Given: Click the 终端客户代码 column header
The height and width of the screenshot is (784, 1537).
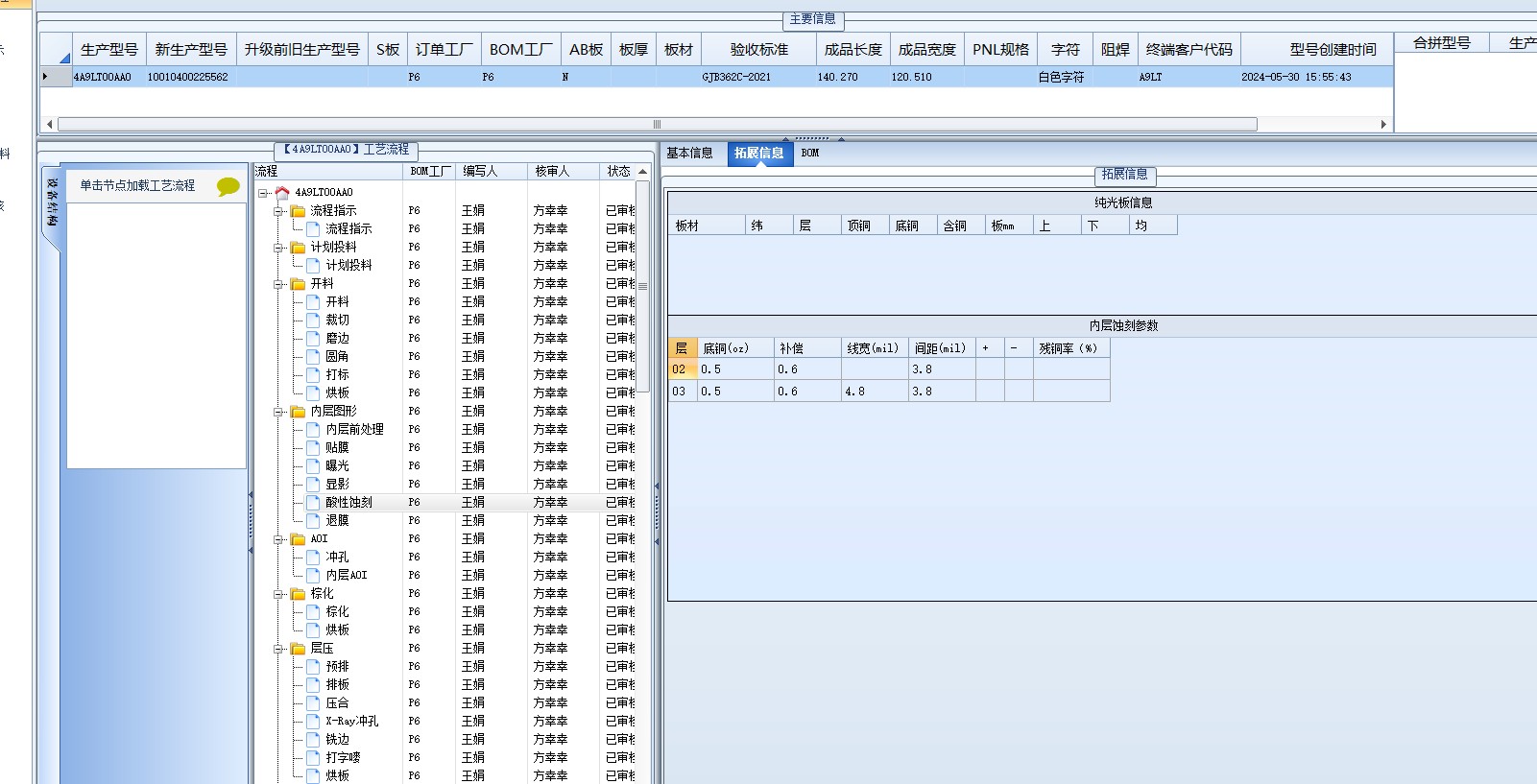Looking at the screenshot, I should click(x=1189, y=49).
